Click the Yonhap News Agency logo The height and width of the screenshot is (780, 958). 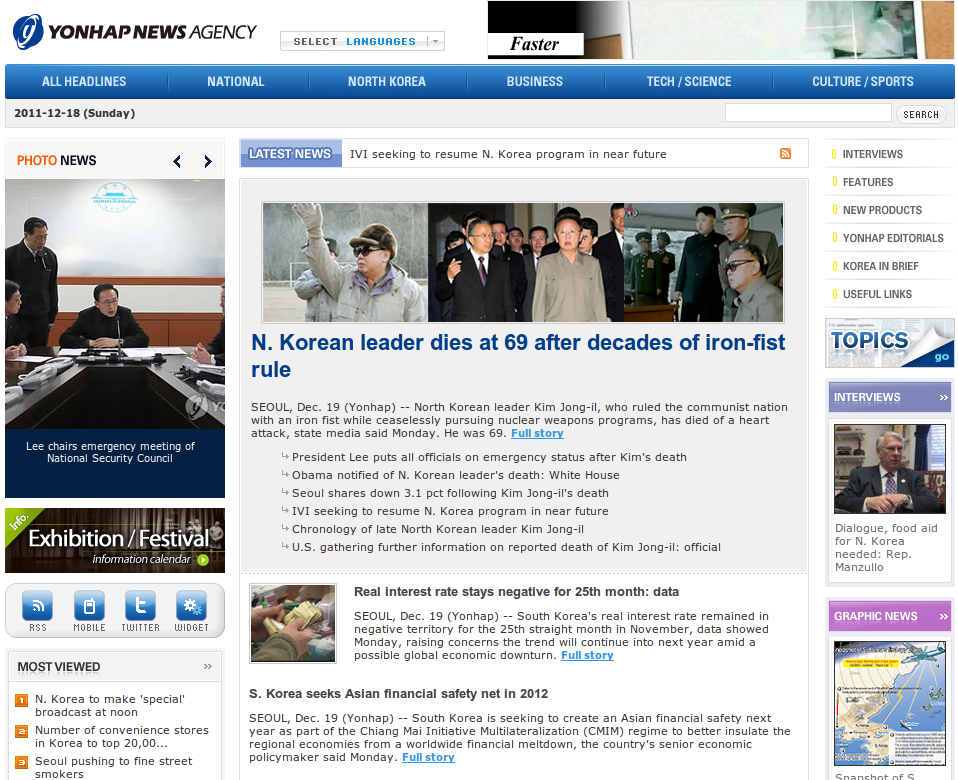pyautogui.click(x=135, y=32)
